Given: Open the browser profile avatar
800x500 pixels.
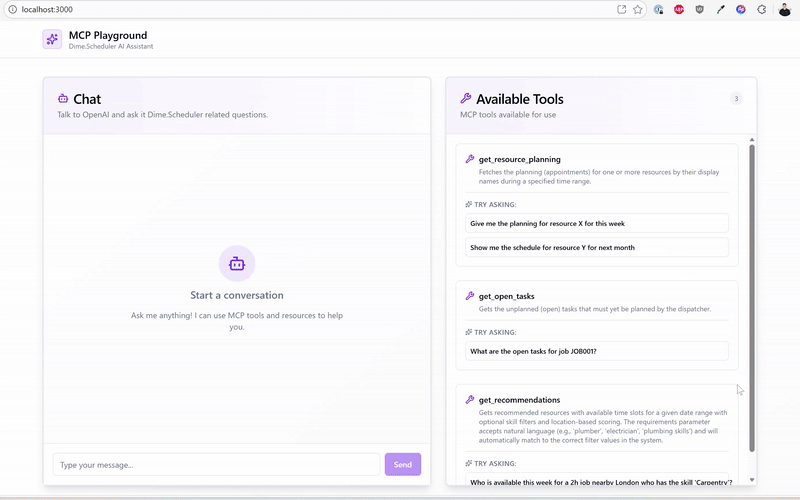Looking at the screenshot, I should point(783,9).
